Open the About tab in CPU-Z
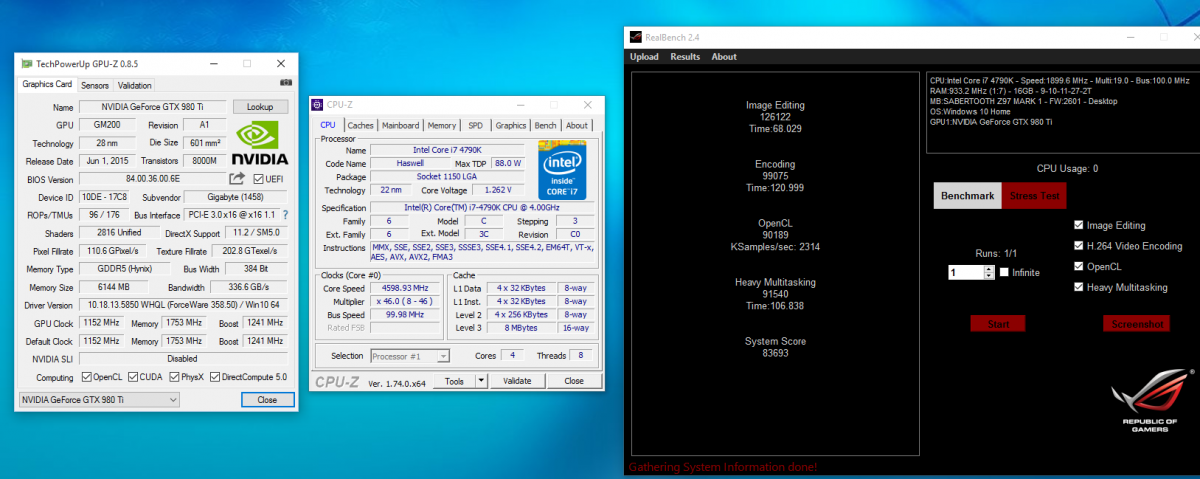 coord(577,125)
